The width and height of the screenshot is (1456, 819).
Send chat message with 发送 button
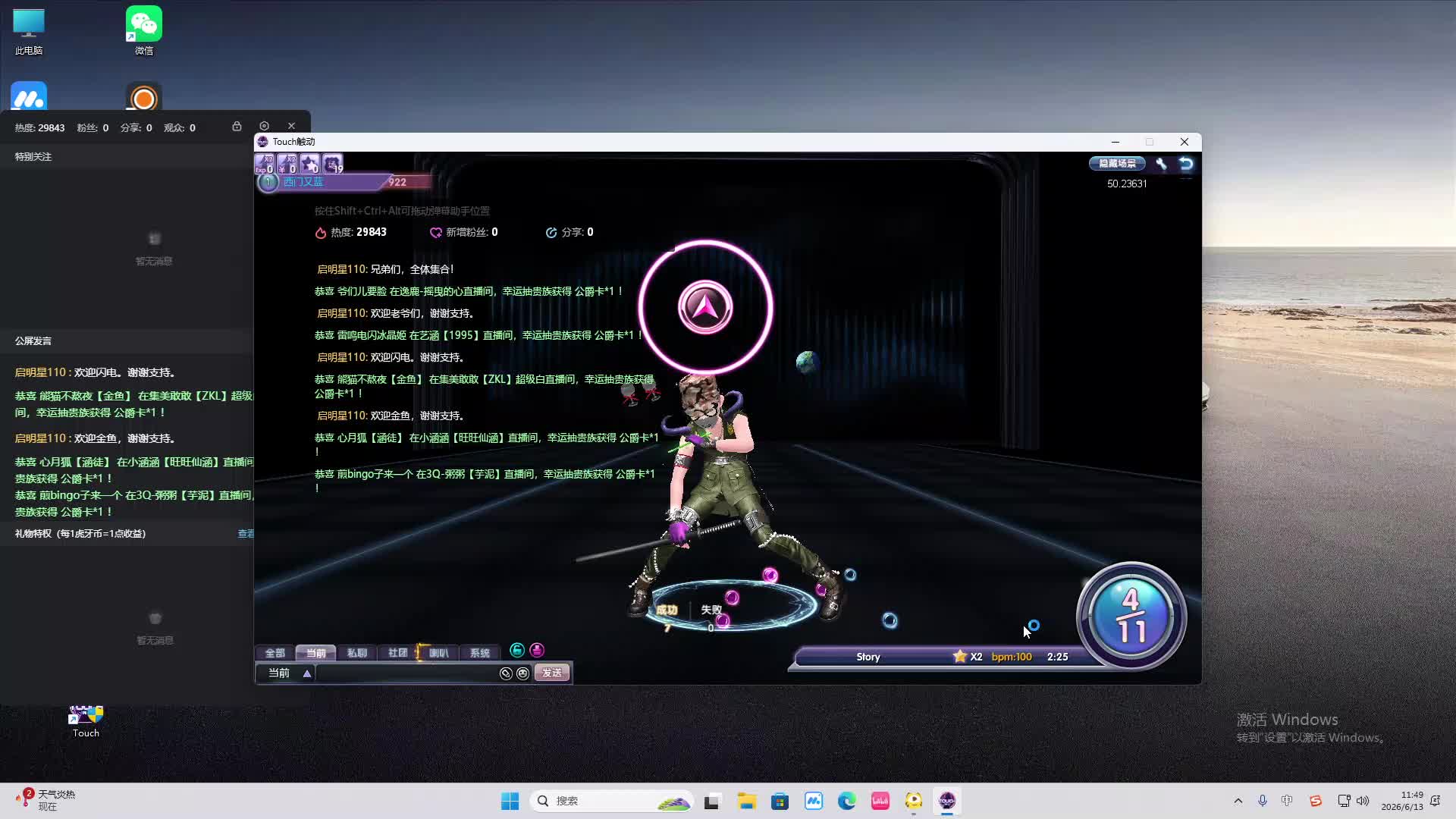coord(552,673)
